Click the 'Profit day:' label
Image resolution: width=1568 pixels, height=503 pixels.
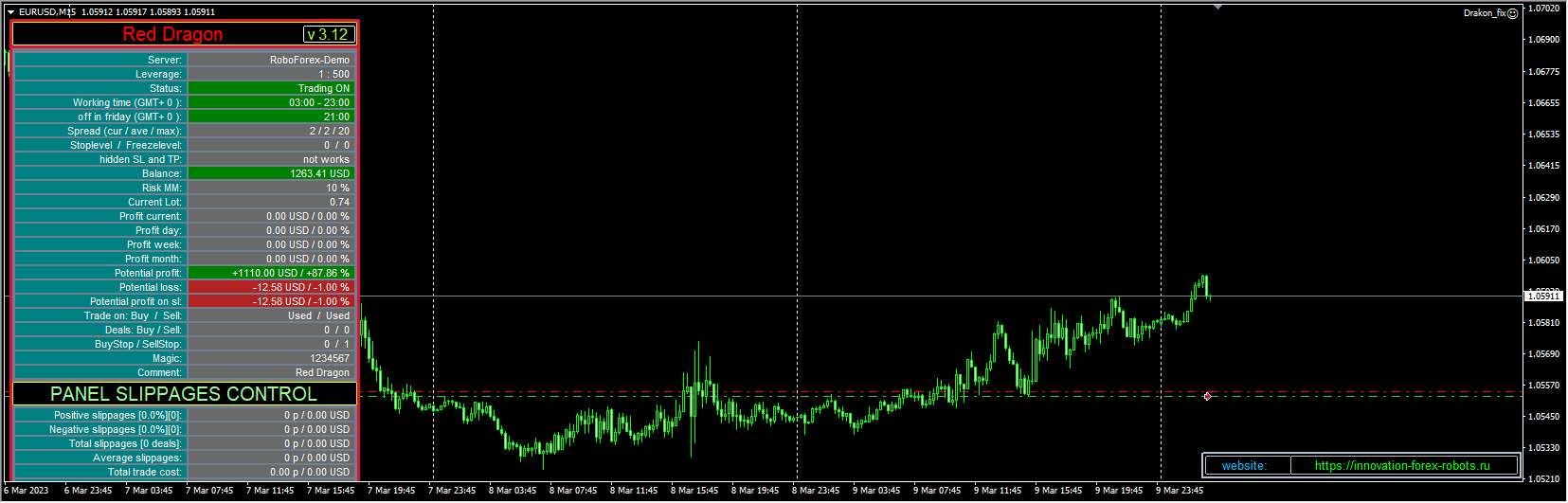100,230
